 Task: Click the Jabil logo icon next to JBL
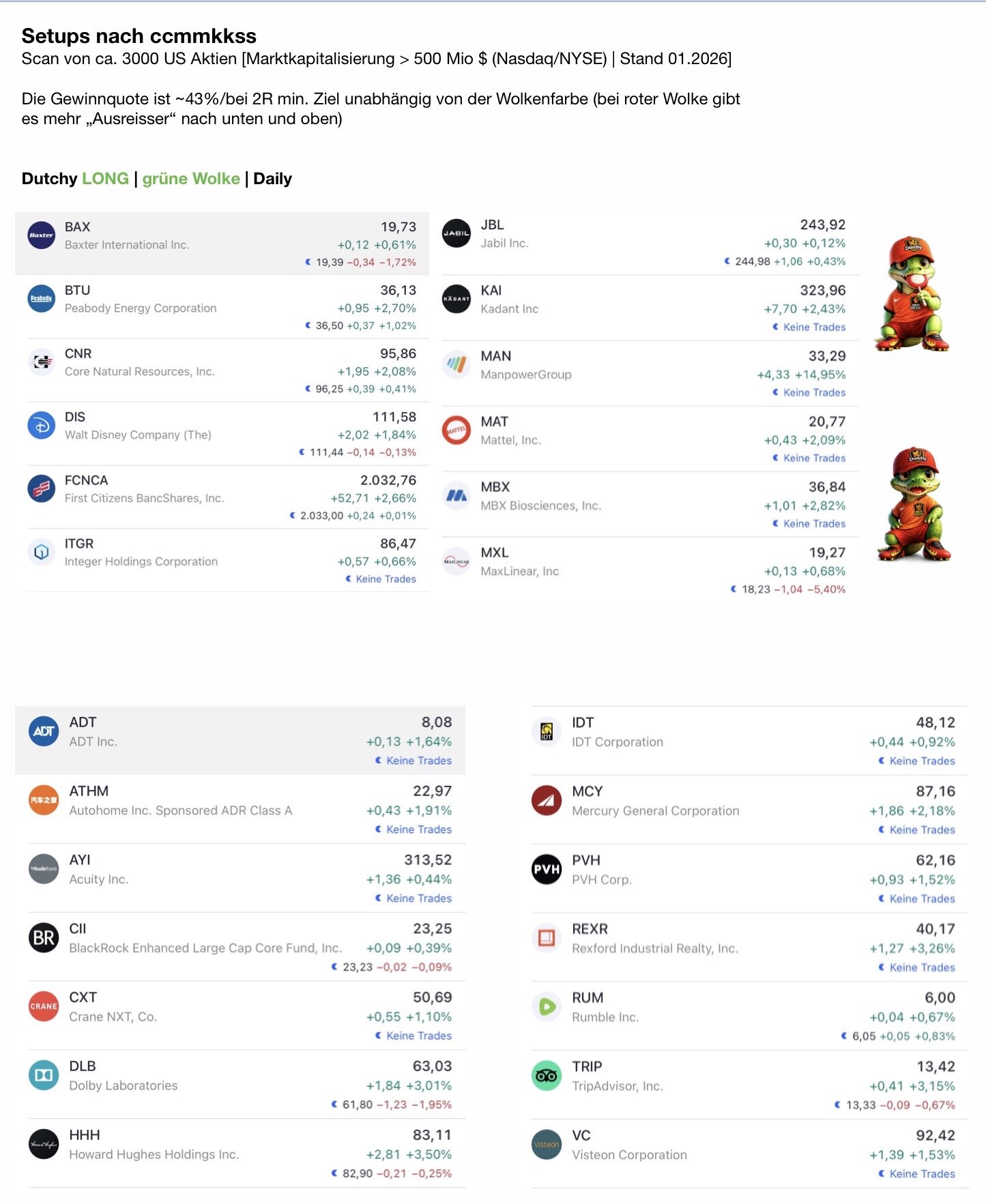456,233
